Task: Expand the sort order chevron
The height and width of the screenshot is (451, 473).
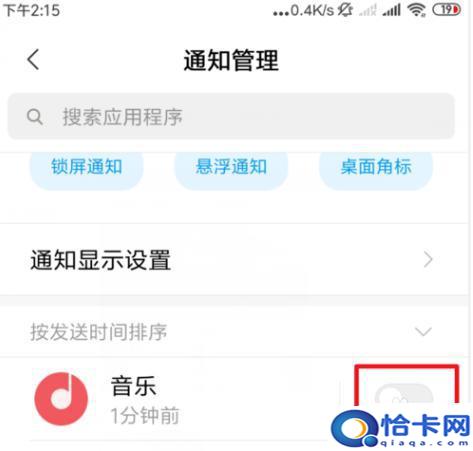Action: 423,331
